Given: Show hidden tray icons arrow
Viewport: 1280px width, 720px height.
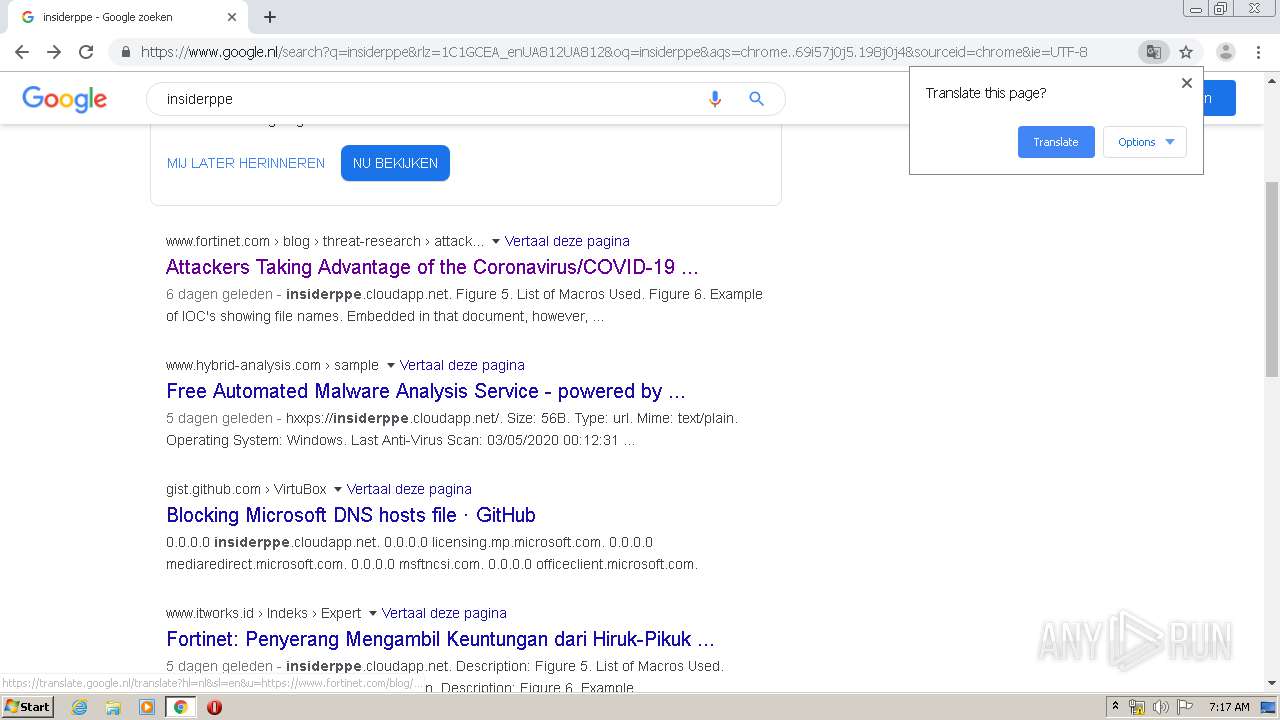Looking at the screenshot, I should [x=1117, y=707].
